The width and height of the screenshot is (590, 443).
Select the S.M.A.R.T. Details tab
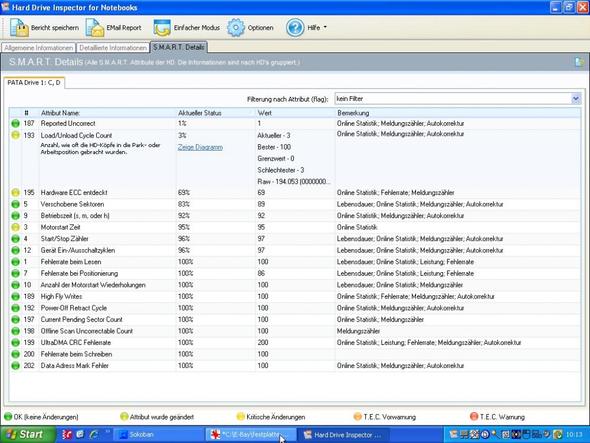click(x=179, y=47)
